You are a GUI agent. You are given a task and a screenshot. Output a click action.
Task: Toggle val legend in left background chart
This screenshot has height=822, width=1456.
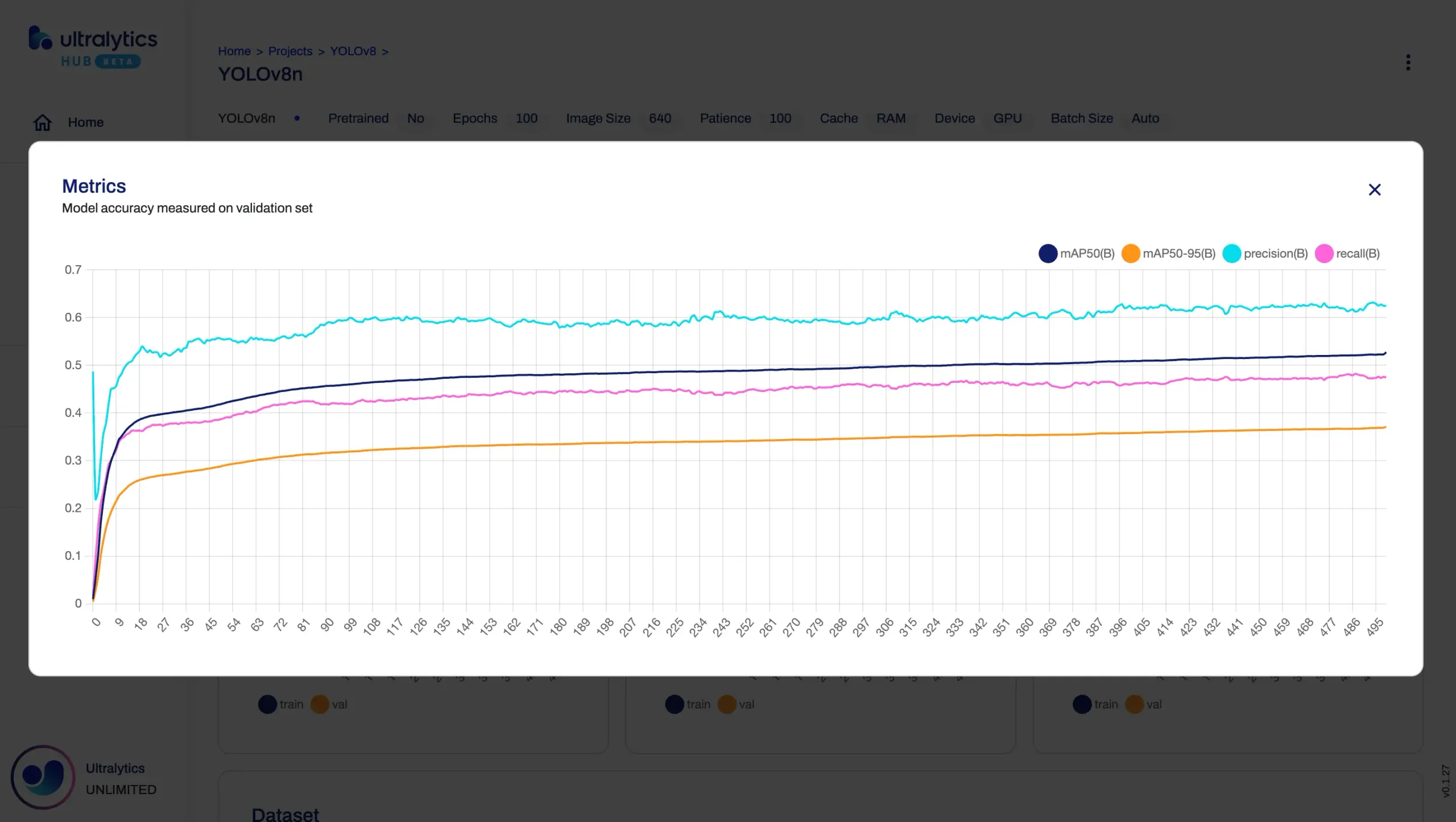click(x=329, y=704)
